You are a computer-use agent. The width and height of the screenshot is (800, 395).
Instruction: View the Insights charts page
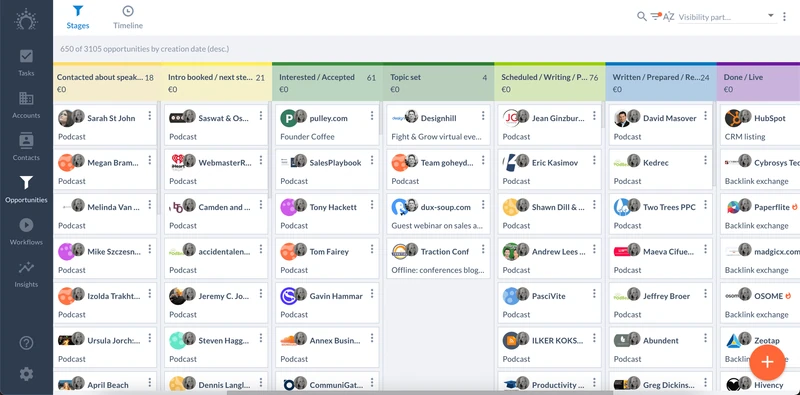[26, 274]
